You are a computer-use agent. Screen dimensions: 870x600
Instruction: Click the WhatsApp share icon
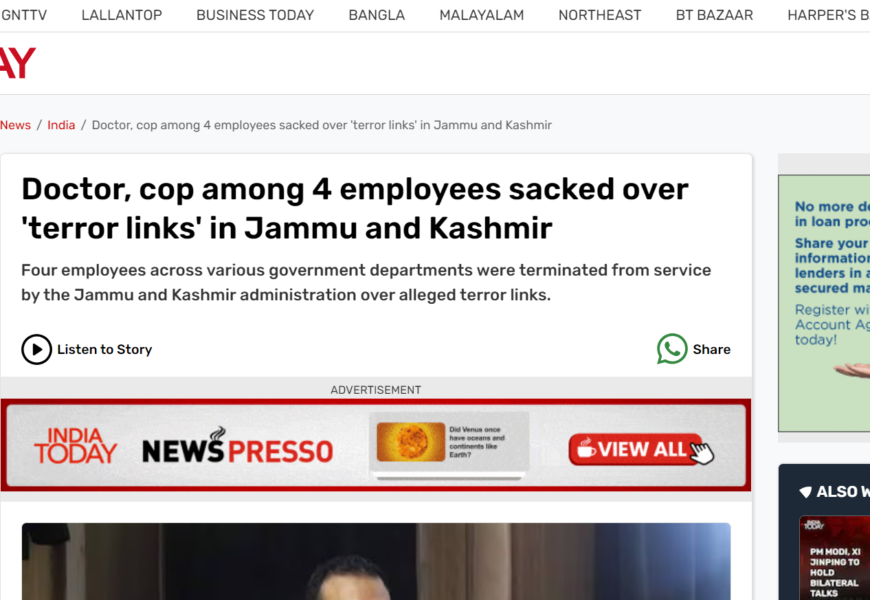[x=672, y=349]
